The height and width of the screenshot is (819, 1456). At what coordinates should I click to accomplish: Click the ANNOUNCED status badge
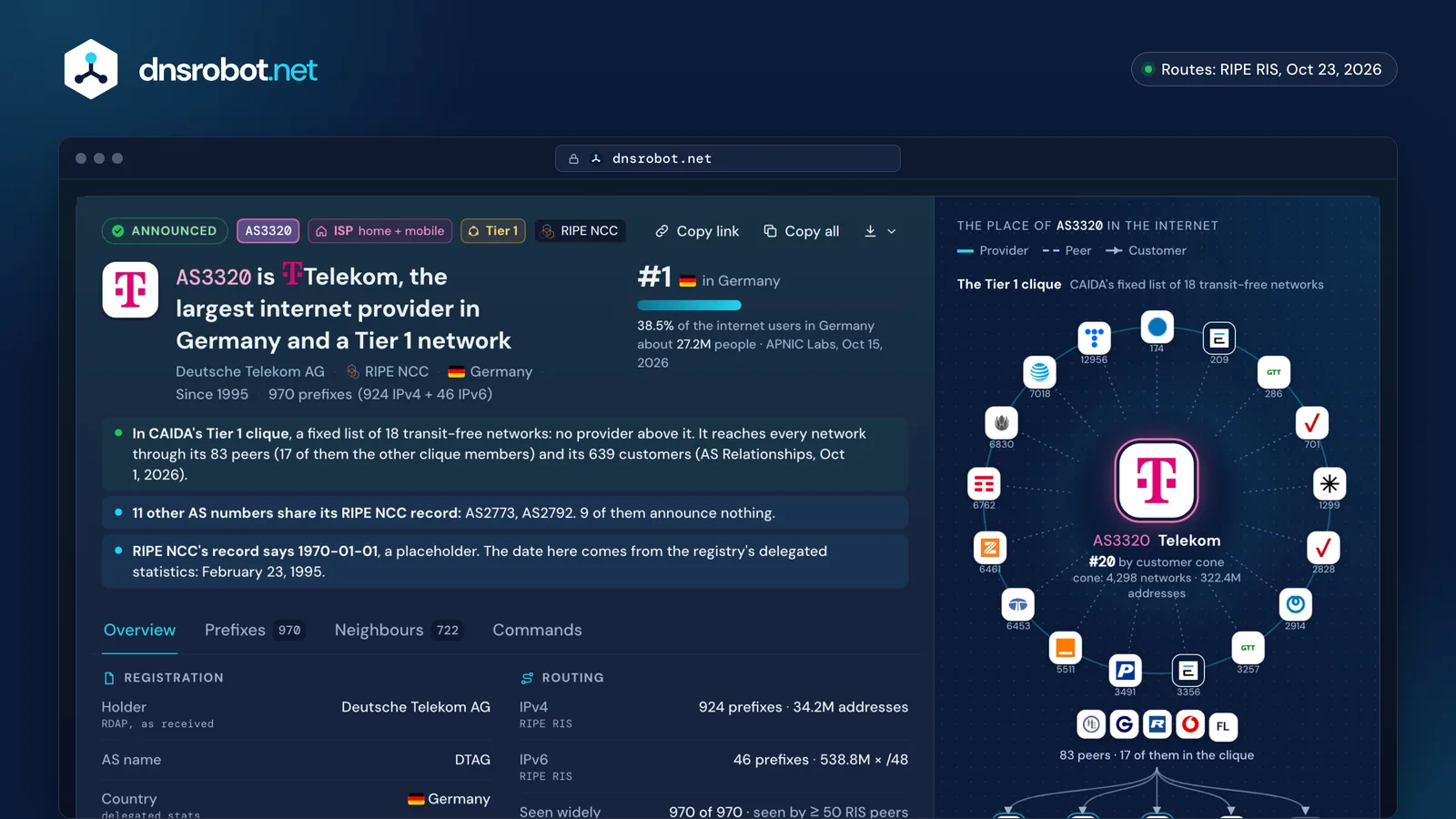[x=165, y=231]
